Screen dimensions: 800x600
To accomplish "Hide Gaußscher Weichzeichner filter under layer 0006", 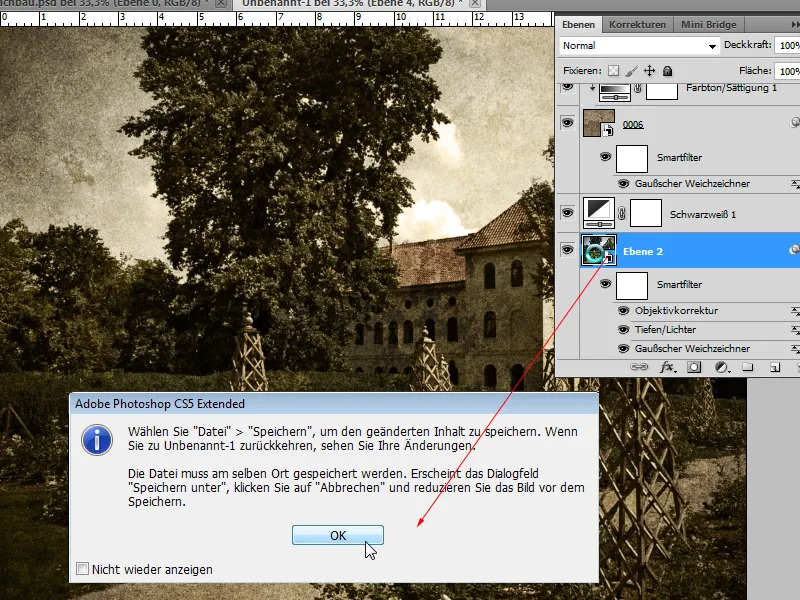I will (623, 184).
